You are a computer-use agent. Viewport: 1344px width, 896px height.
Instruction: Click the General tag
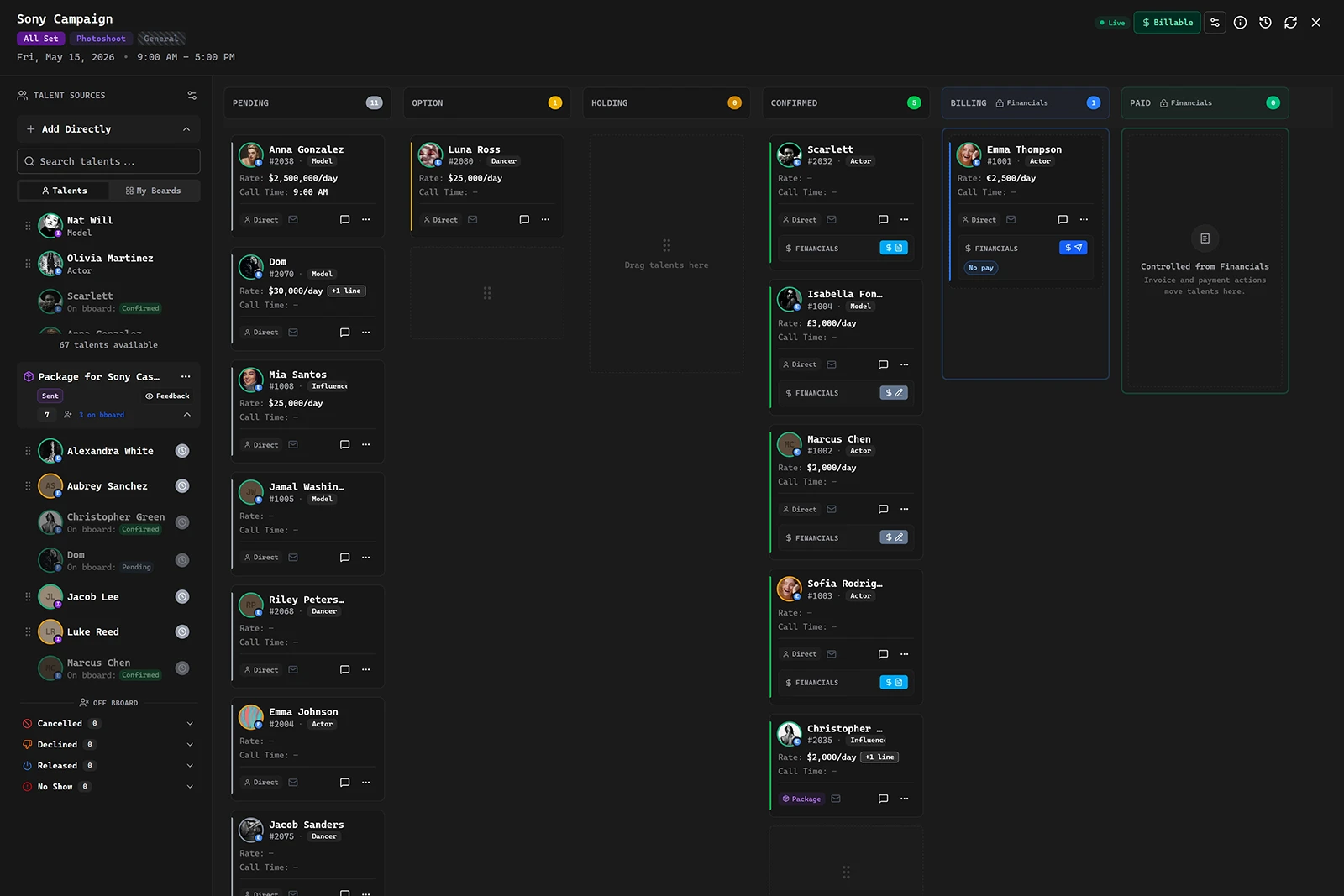[160, 39]
